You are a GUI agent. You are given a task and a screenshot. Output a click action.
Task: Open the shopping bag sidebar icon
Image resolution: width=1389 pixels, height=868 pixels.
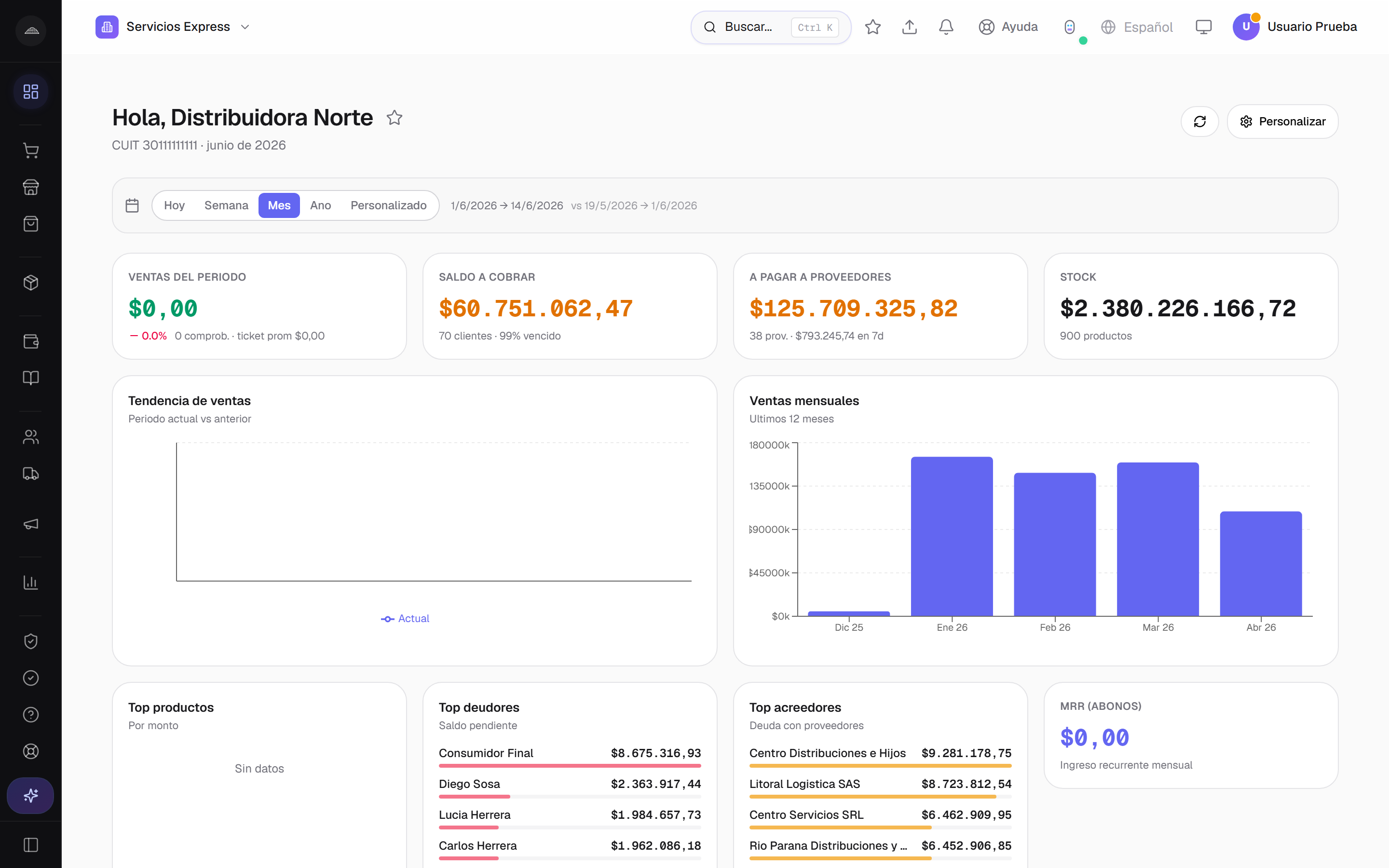31,224
